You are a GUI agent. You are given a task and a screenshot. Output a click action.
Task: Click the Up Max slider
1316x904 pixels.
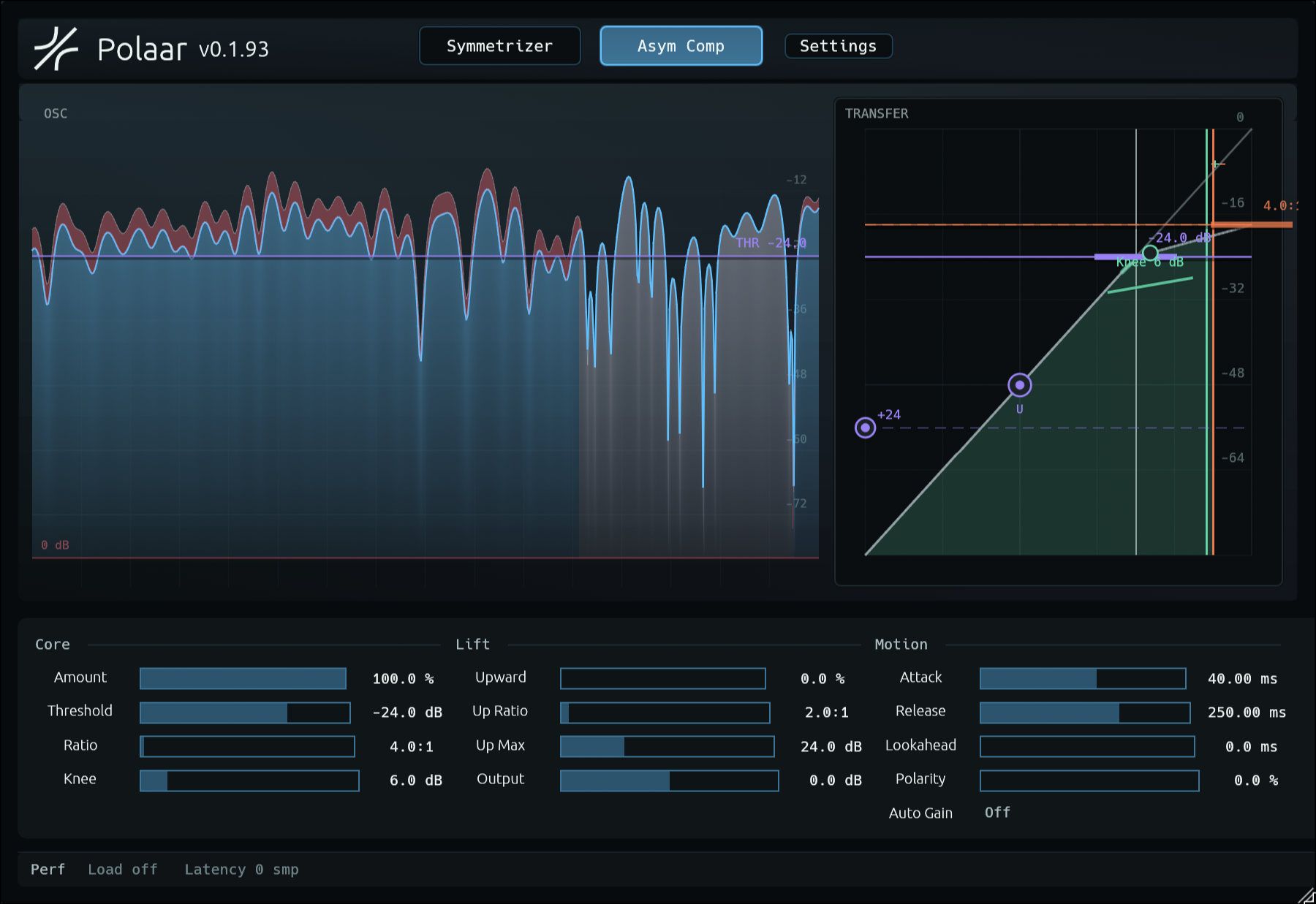pos(668,746)
